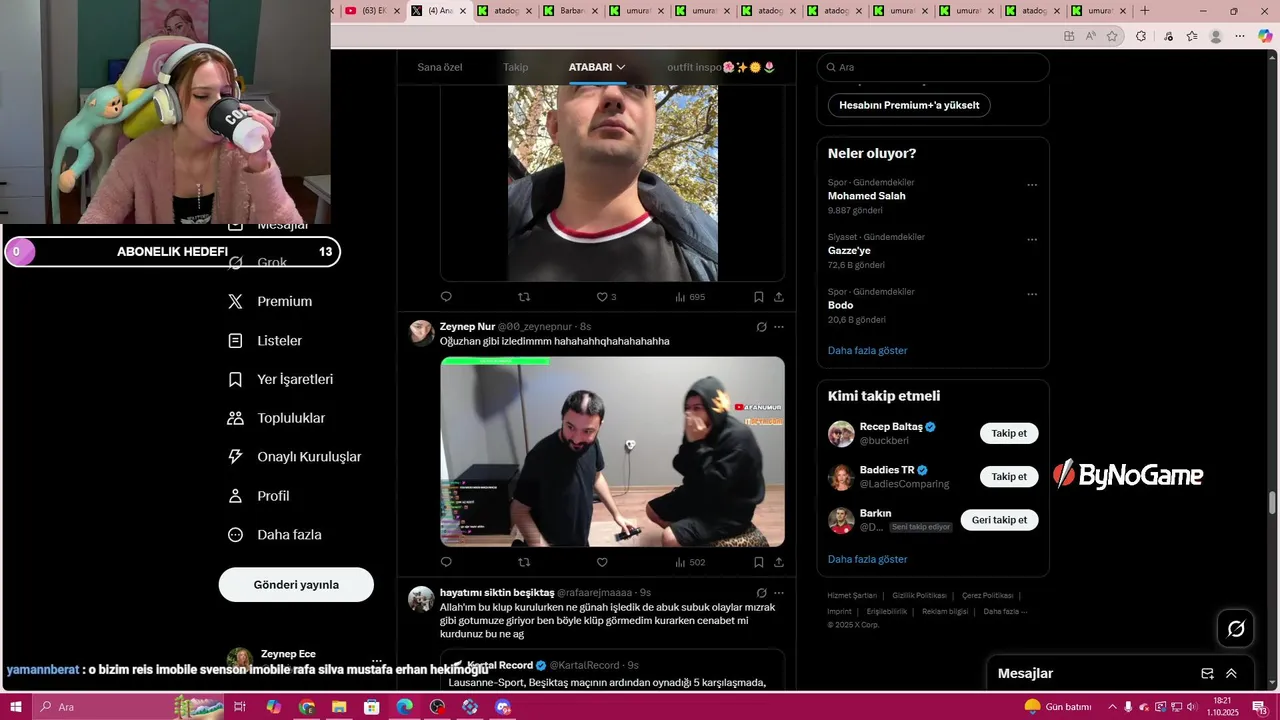
Task: Open options for Mohamed Salah trend
Action: pos(1032,185)
